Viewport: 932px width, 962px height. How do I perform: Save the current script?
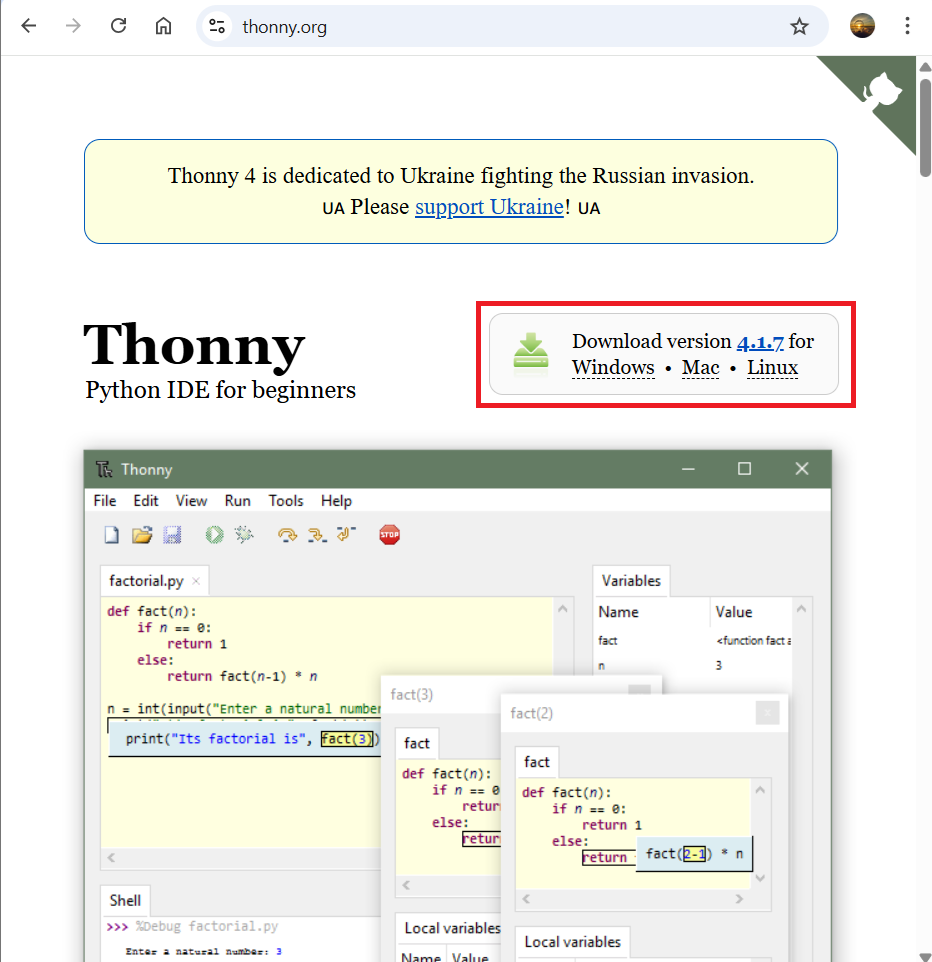click(172, 534)
